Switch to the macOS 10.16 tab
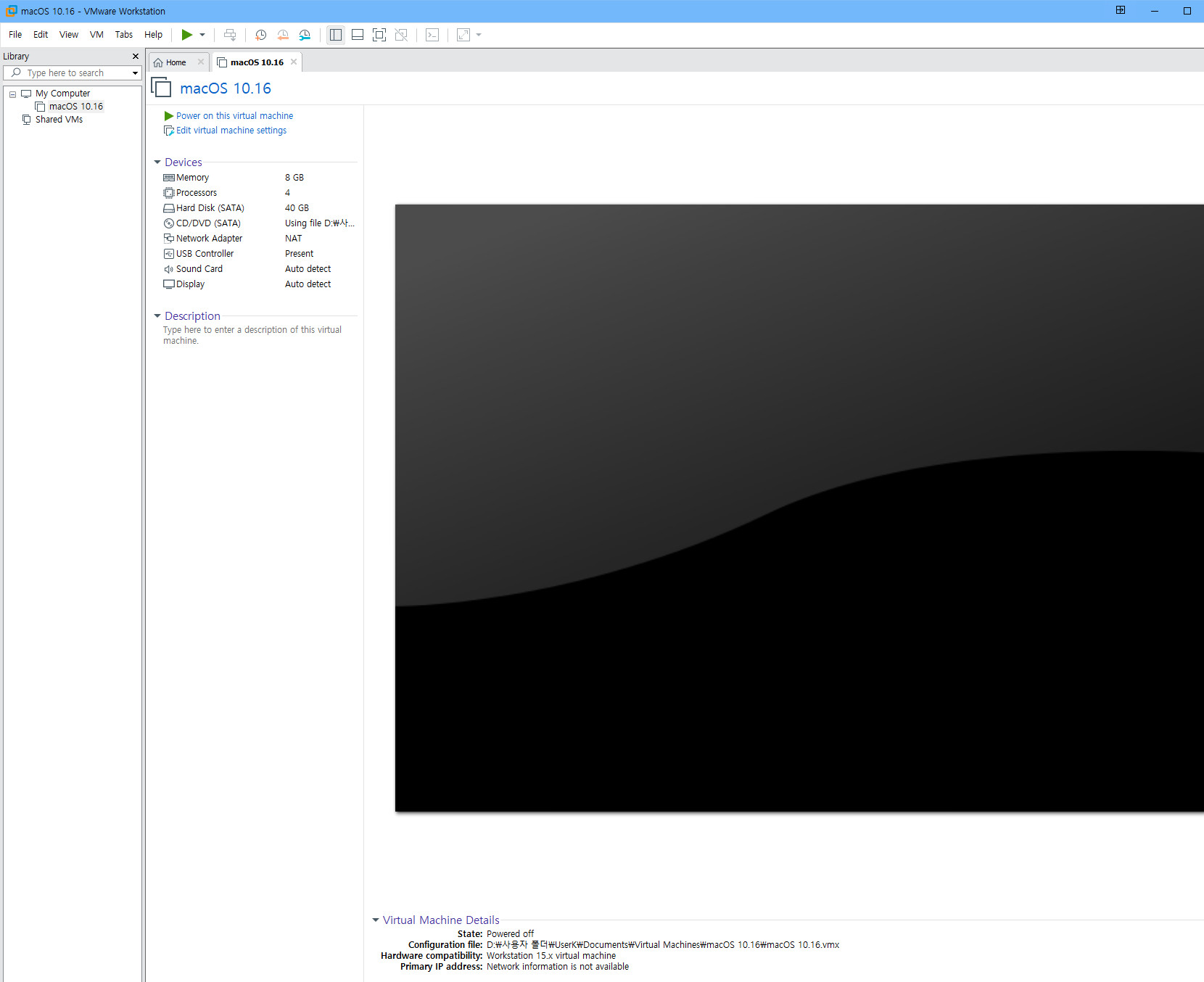This screenshot has height=982, width=1204. pyautogui.click(x=257, y=62)
